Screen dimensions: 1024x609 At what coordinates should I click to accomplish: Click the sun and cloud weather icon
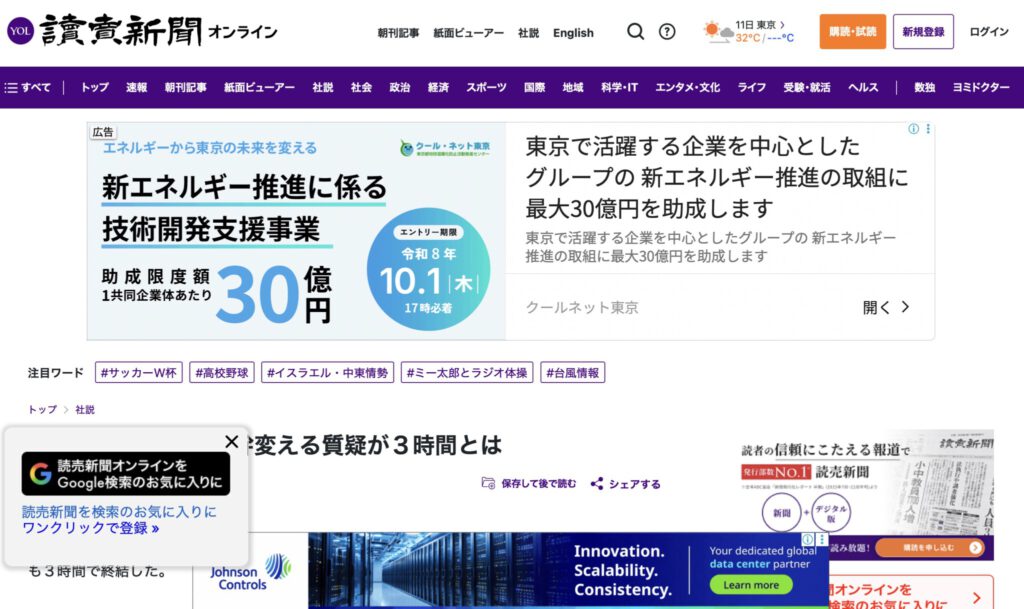[718, 31]
